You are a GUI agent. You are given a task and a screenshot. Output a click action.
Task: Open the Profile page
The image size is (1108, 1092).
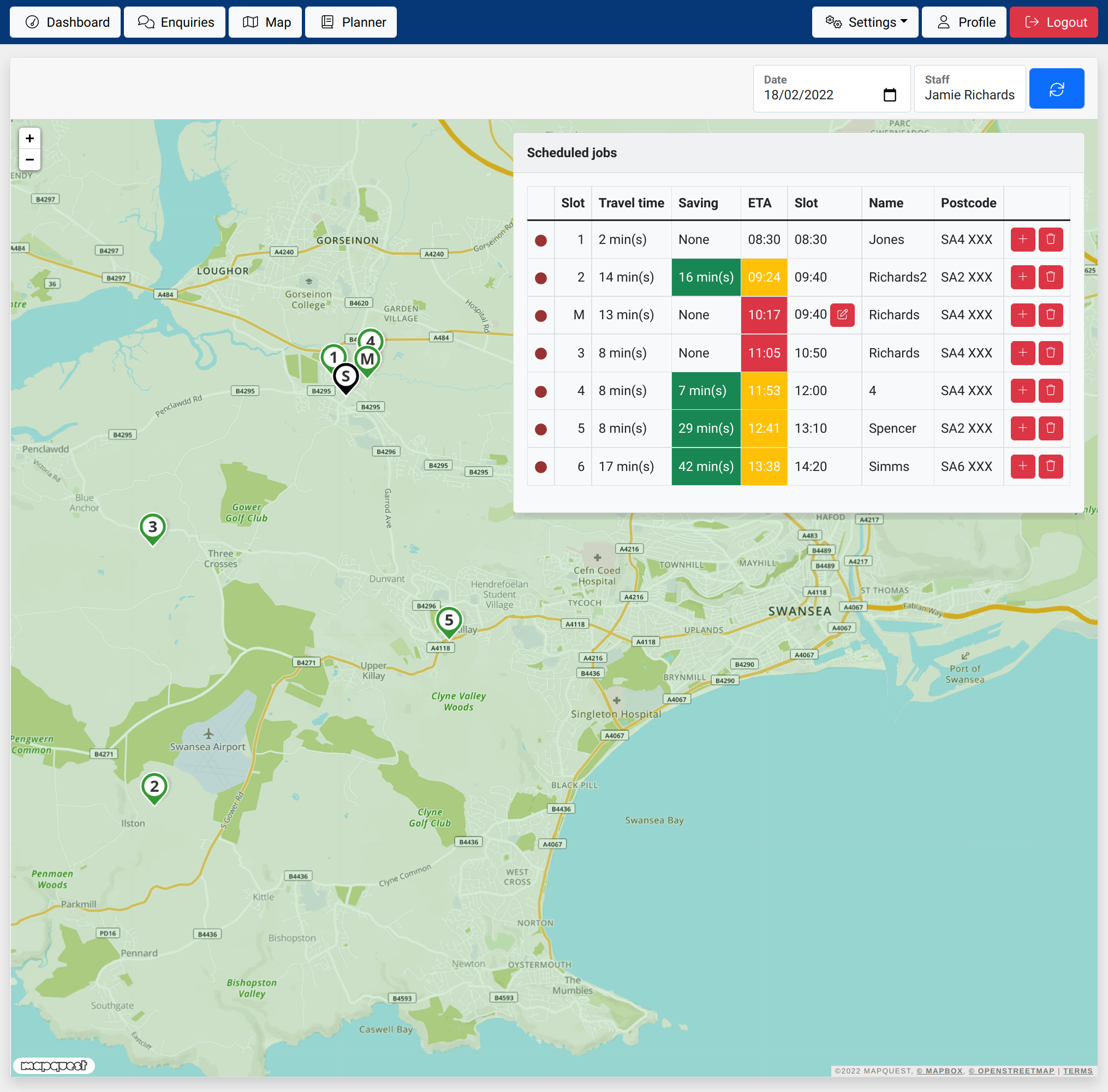coord(964,22)
